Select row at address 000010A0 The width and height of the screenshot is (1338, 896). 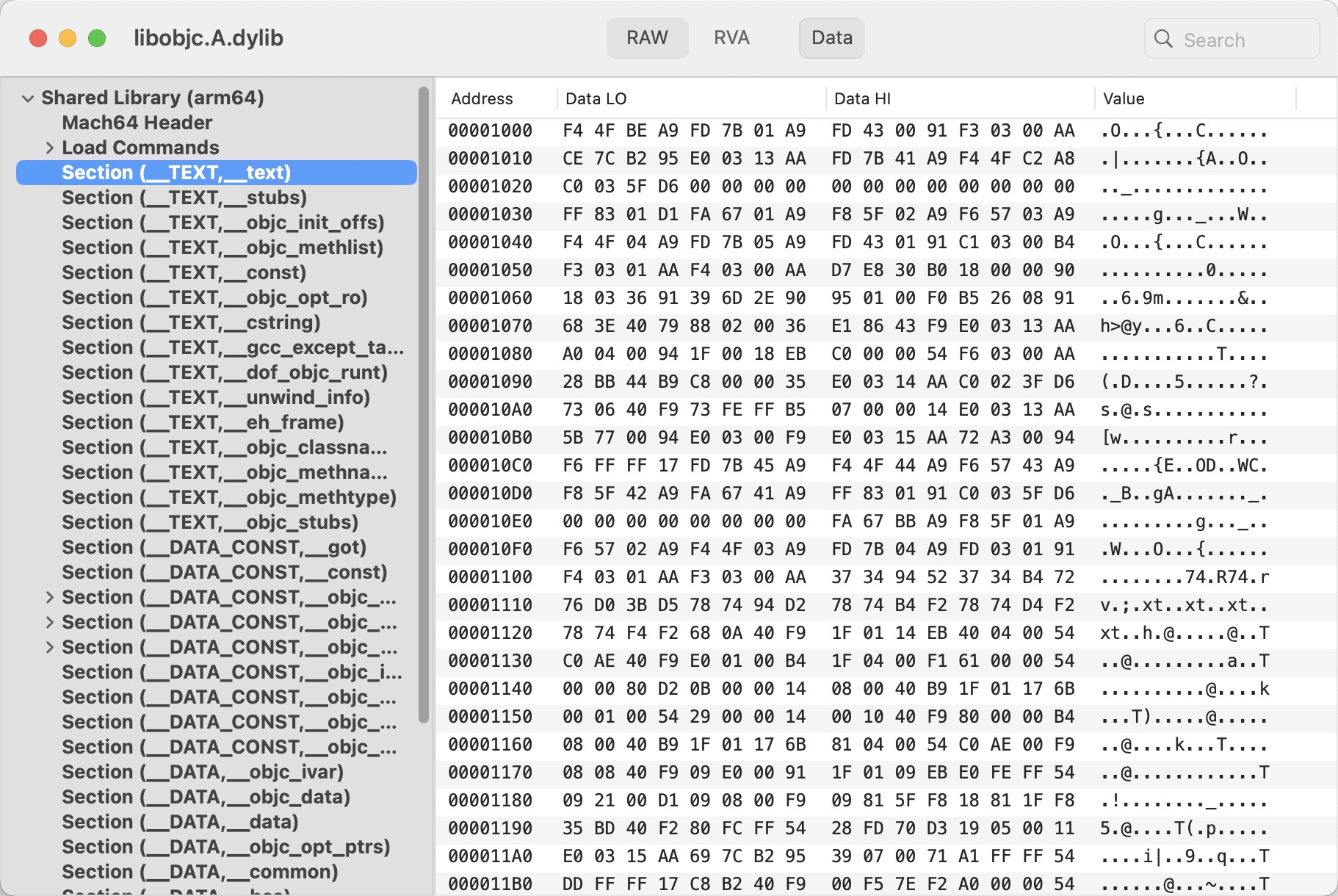(886, 410)
